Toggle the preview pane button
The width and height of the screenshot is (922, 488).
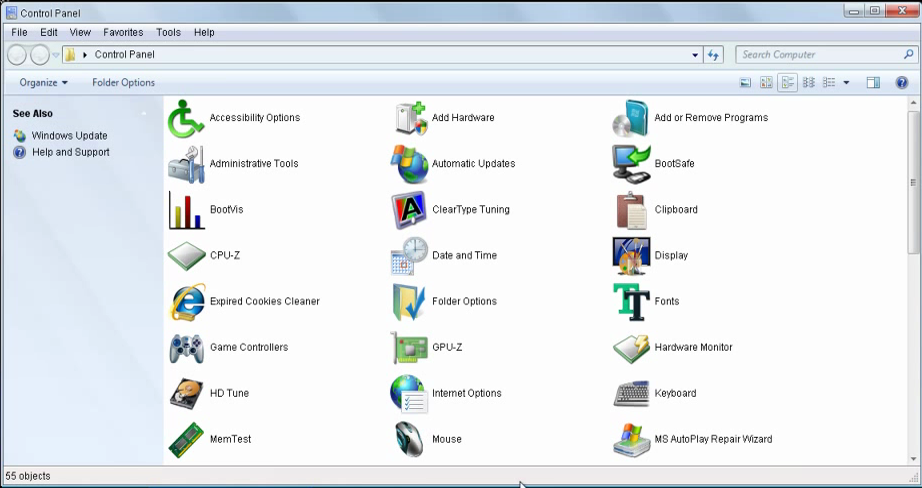(873, 83)
